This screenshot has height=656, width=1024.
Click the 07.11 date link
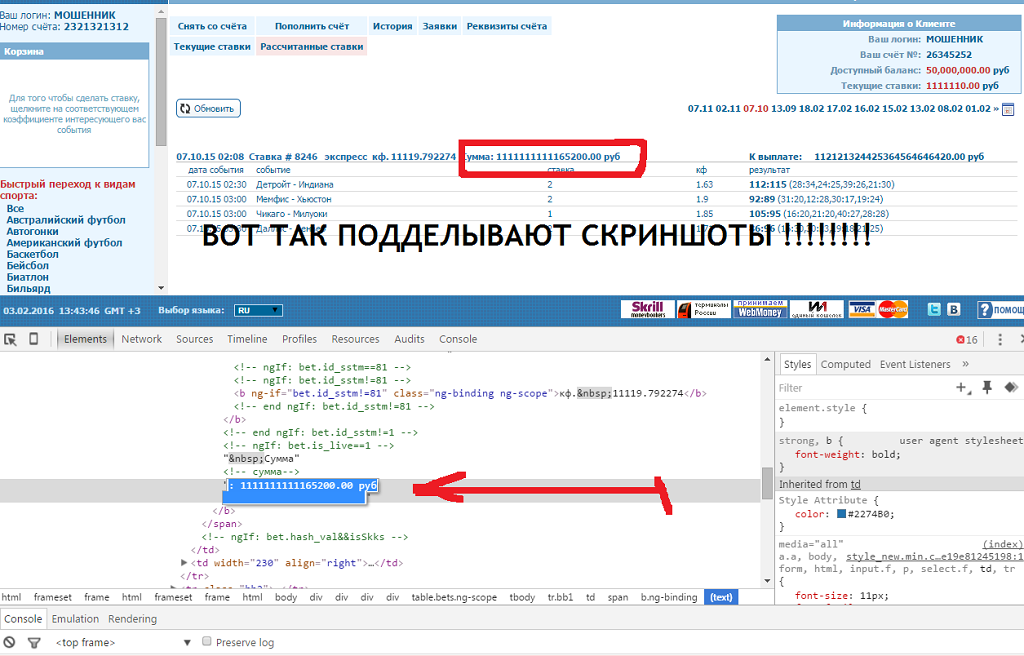[x=700, y=108]
